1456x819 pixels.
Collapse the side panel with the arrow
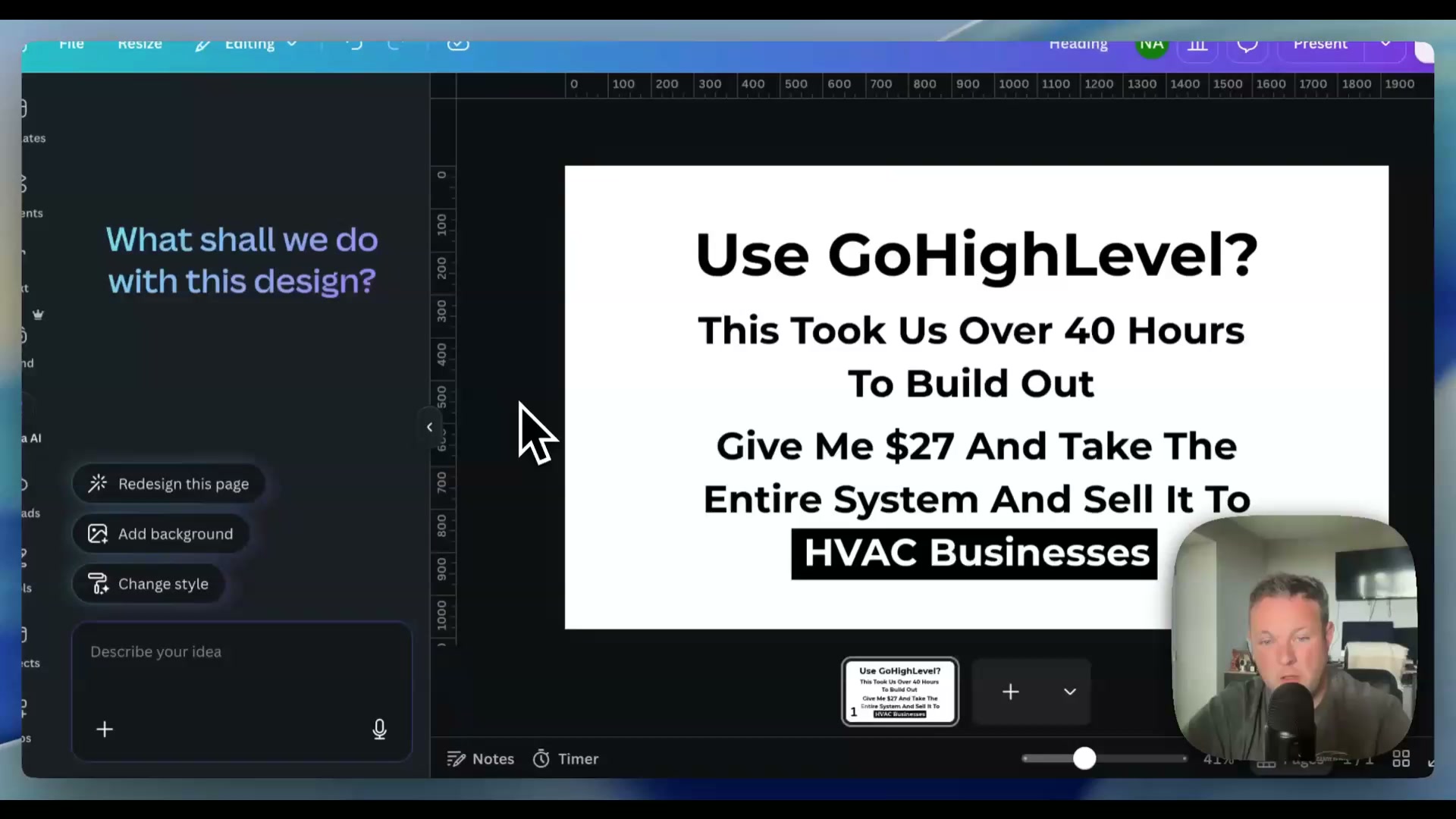tap(429, 427)
